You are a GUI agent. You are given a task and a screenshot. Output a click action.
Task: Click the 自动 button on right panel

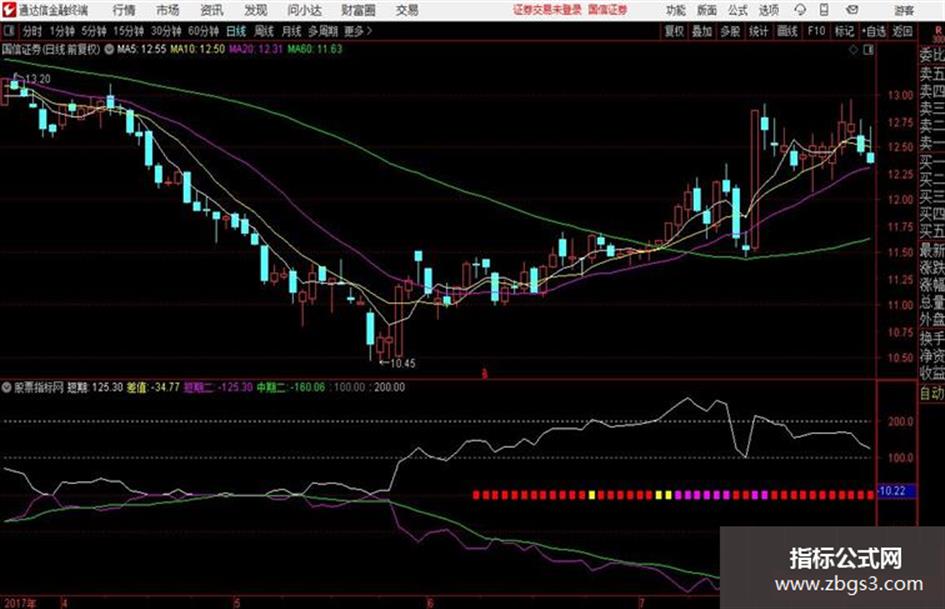[932, 393]
